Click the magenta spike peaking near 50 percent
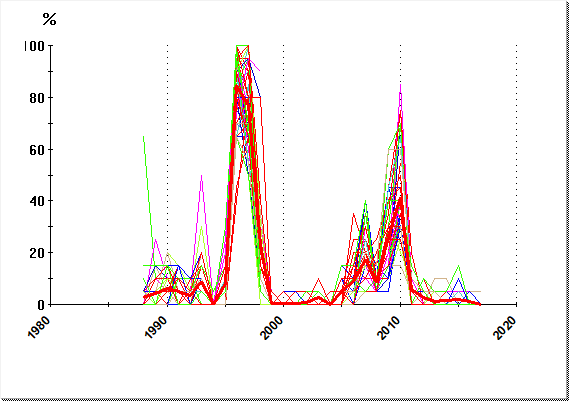 click(x=201, y=176)
